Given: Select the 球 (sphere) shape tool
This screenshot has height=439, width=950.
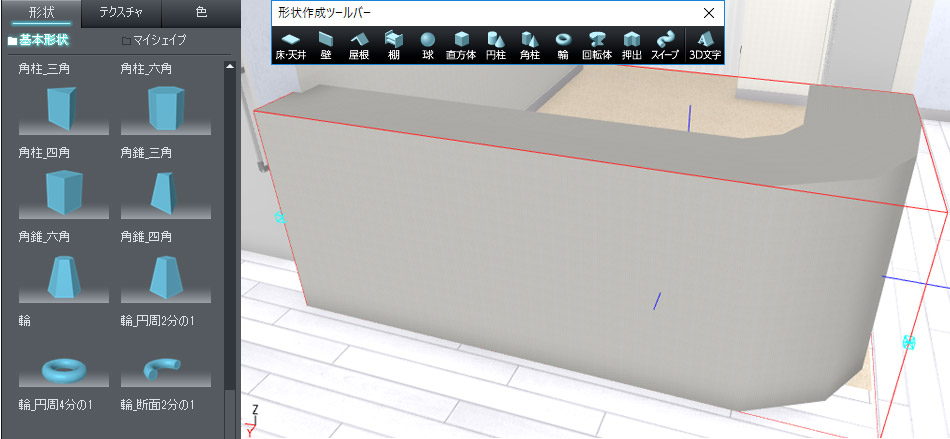Looking at the screenshot, I should 428,45.
